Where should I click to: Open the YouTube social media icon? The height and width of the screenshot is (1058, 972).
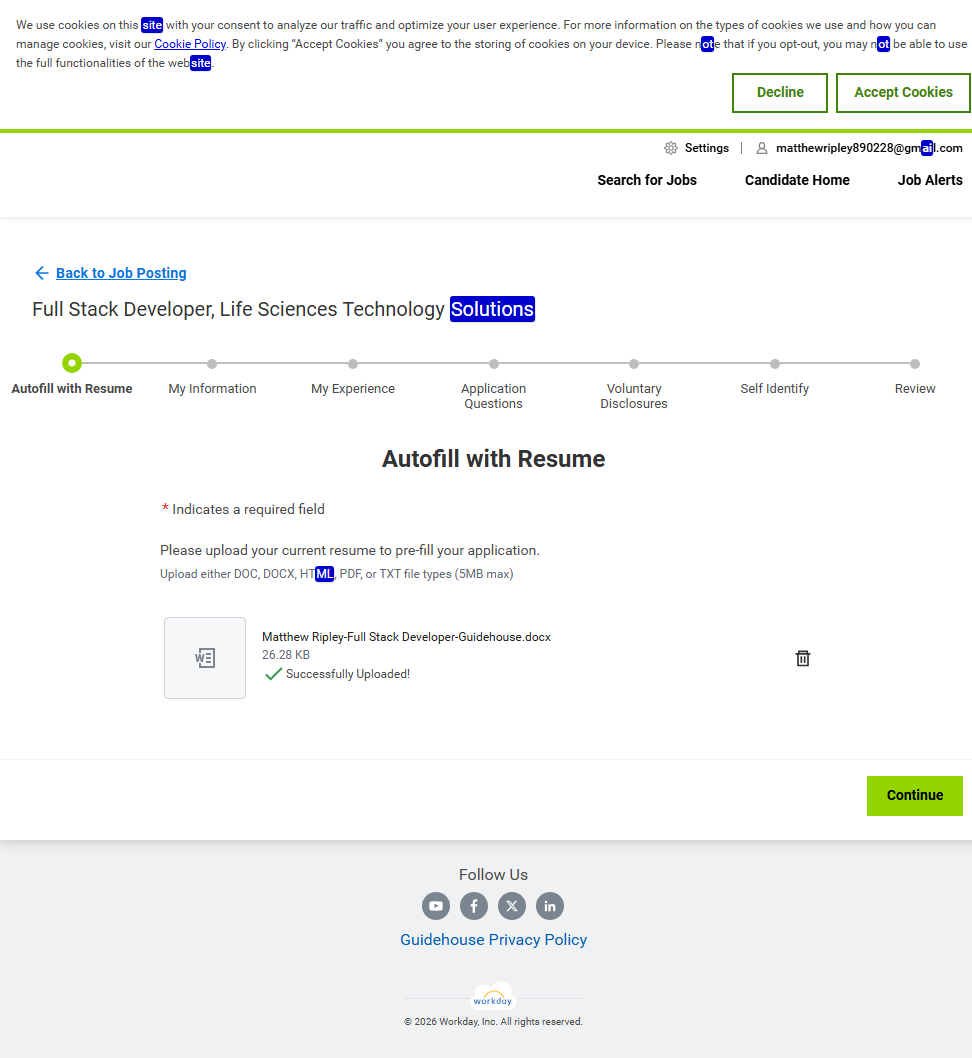click(x=436, y=906)
